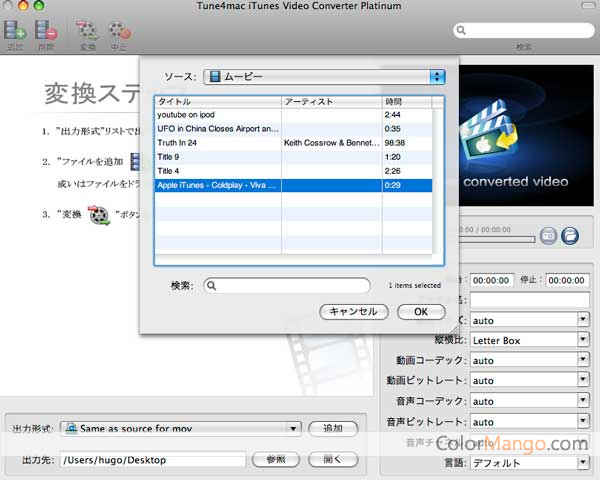The width and height of the screenshot is (600, 480).
Task: Select the "Title 9" row
Action: click(293, 157)
